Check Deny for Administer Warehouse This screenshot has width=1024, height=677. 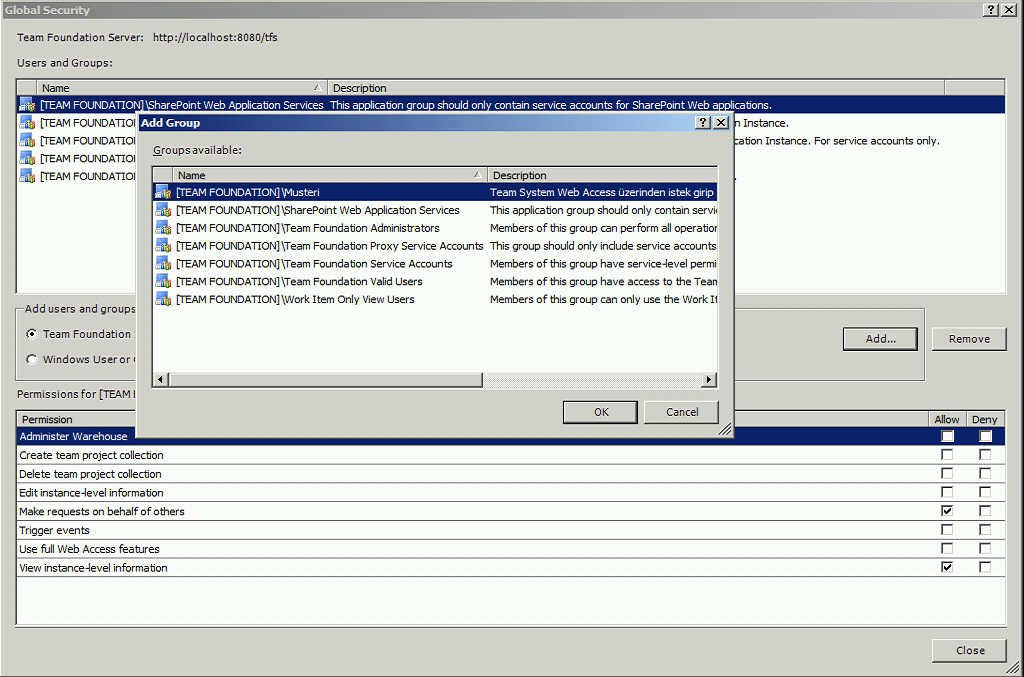click(985, 436)
